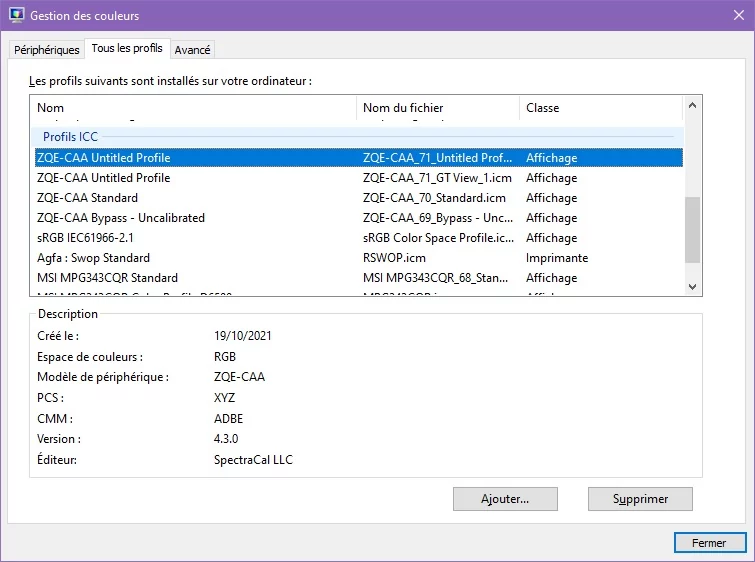755x562 pixels.
Task: Open the Avancé tab
Action: click(x=192, y=50)
